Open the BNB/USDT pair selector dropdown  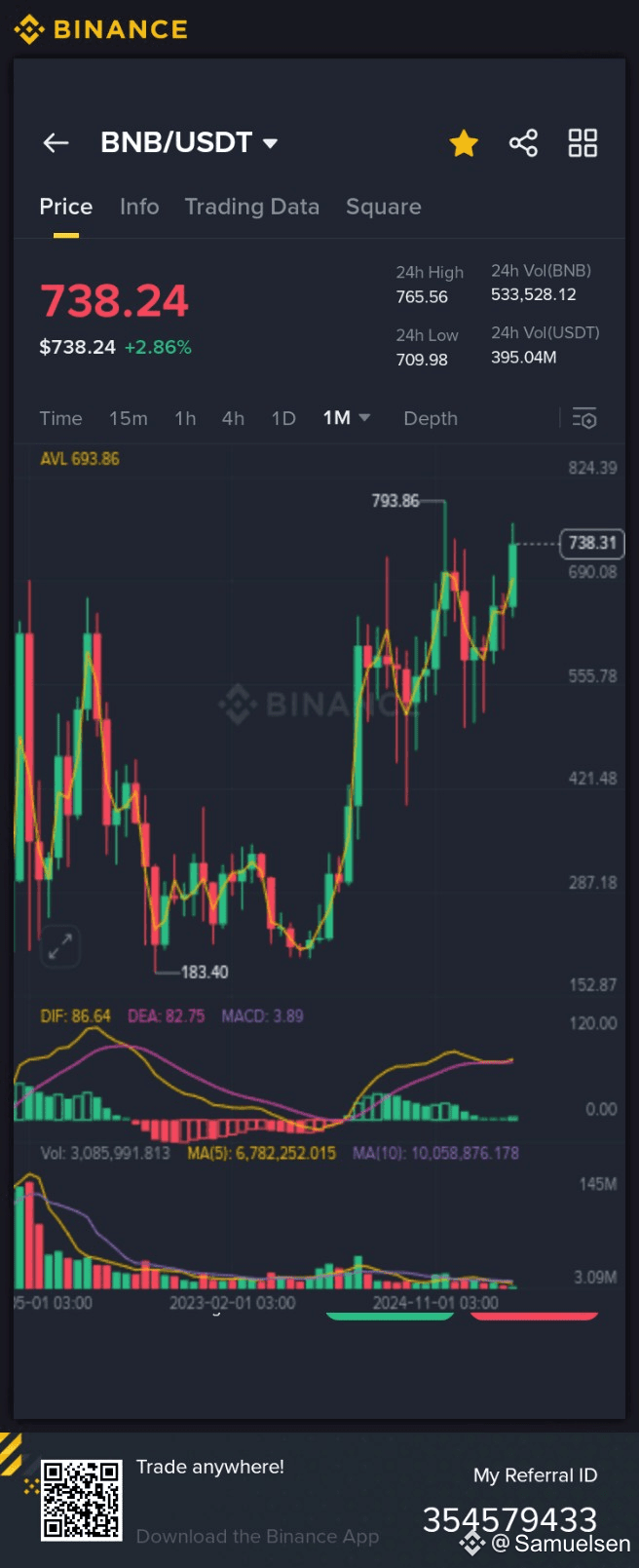click(x=189, y=142)
